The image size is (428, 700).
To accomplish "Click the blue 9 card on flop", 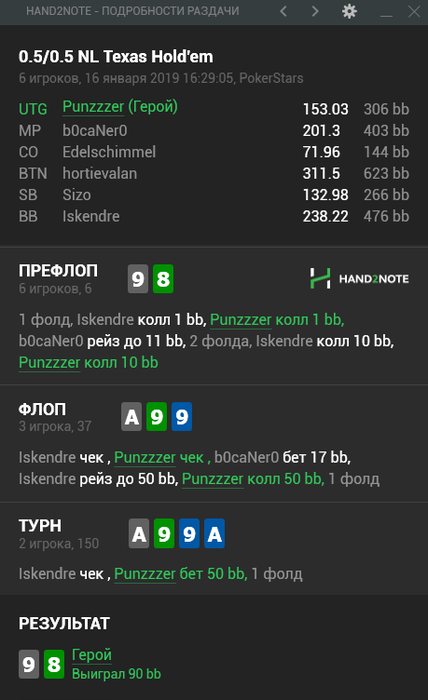I will tap(182, 417).
